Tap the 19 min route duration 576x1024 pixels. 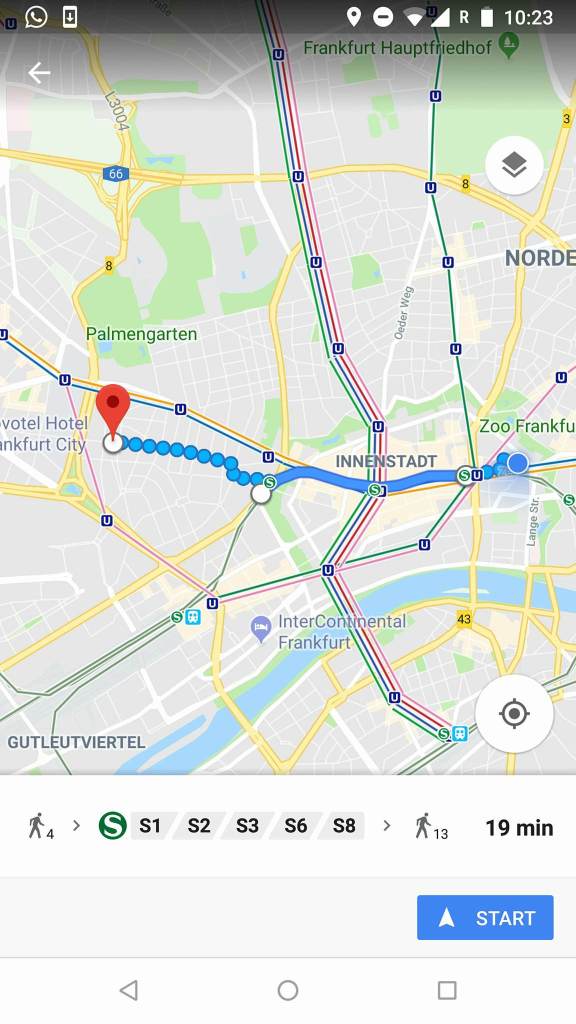click(519, 828)
